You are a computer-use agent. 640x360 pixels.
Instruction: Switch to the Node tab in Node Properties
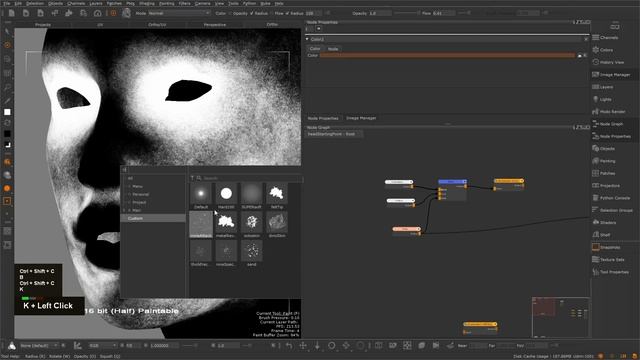pos(333,49)
